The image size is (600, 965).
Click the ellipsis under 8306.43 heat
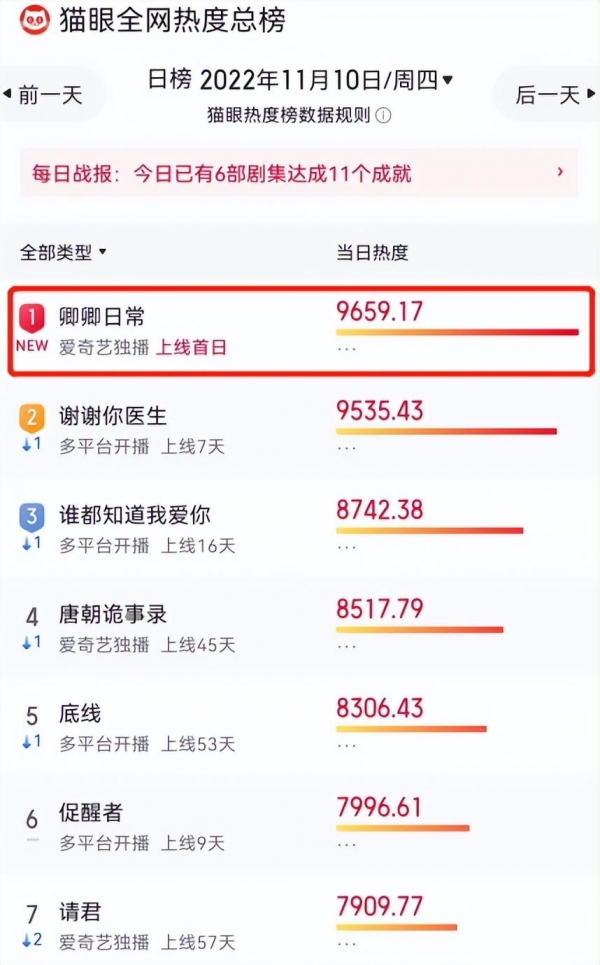347,745
